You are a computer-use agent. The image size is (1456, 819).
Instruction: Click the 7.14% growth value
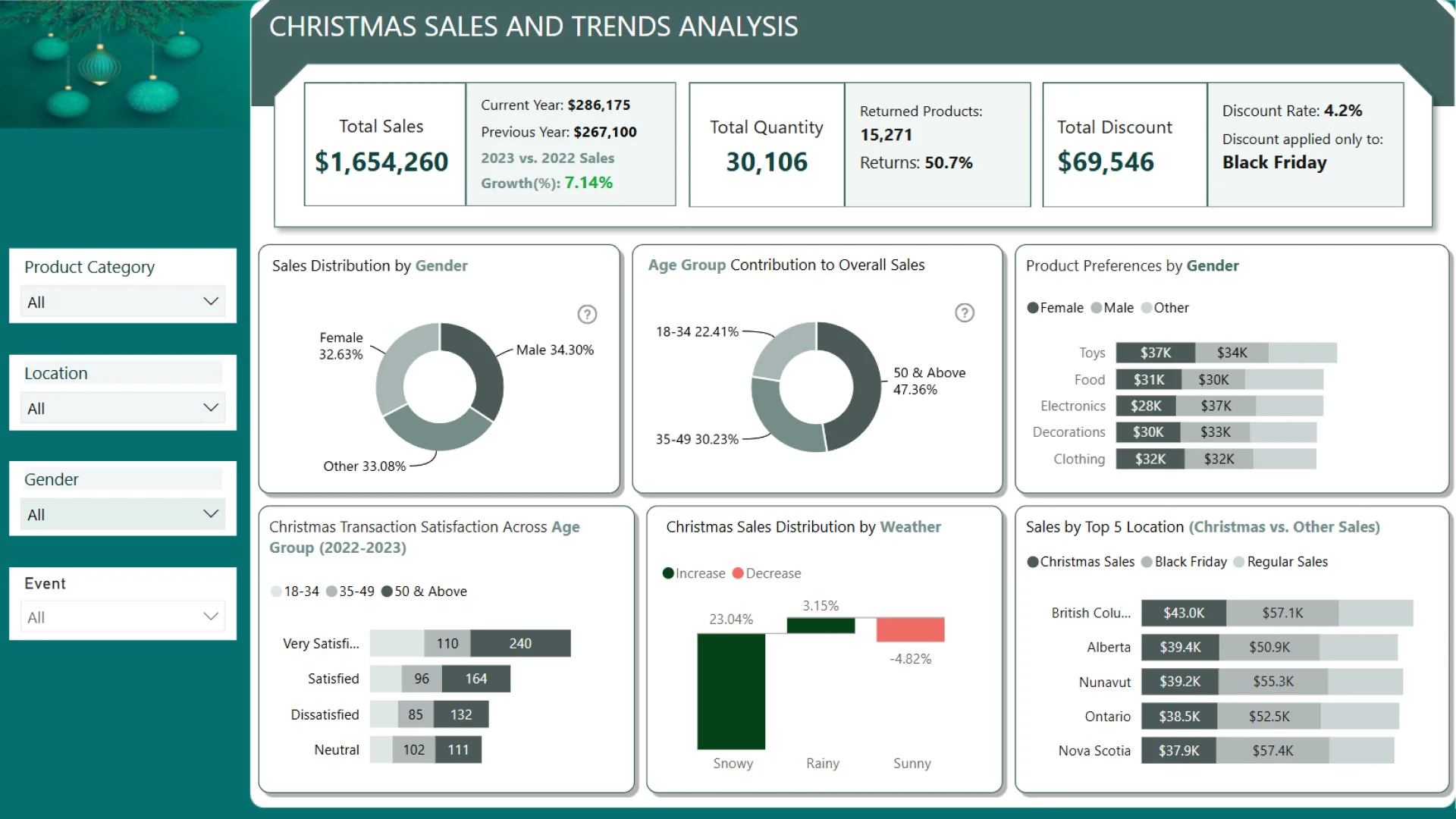pyautogui.click(x=588, y=183)
